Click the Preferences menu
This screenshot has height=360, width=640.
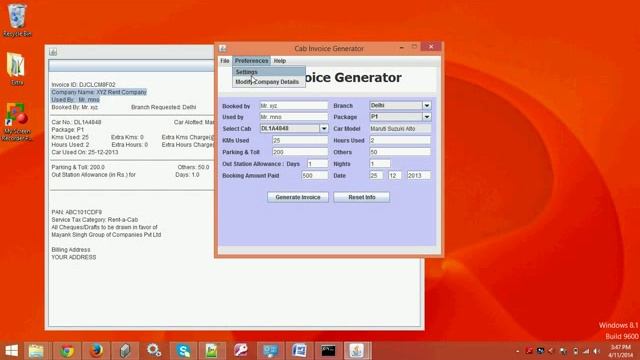251,61
